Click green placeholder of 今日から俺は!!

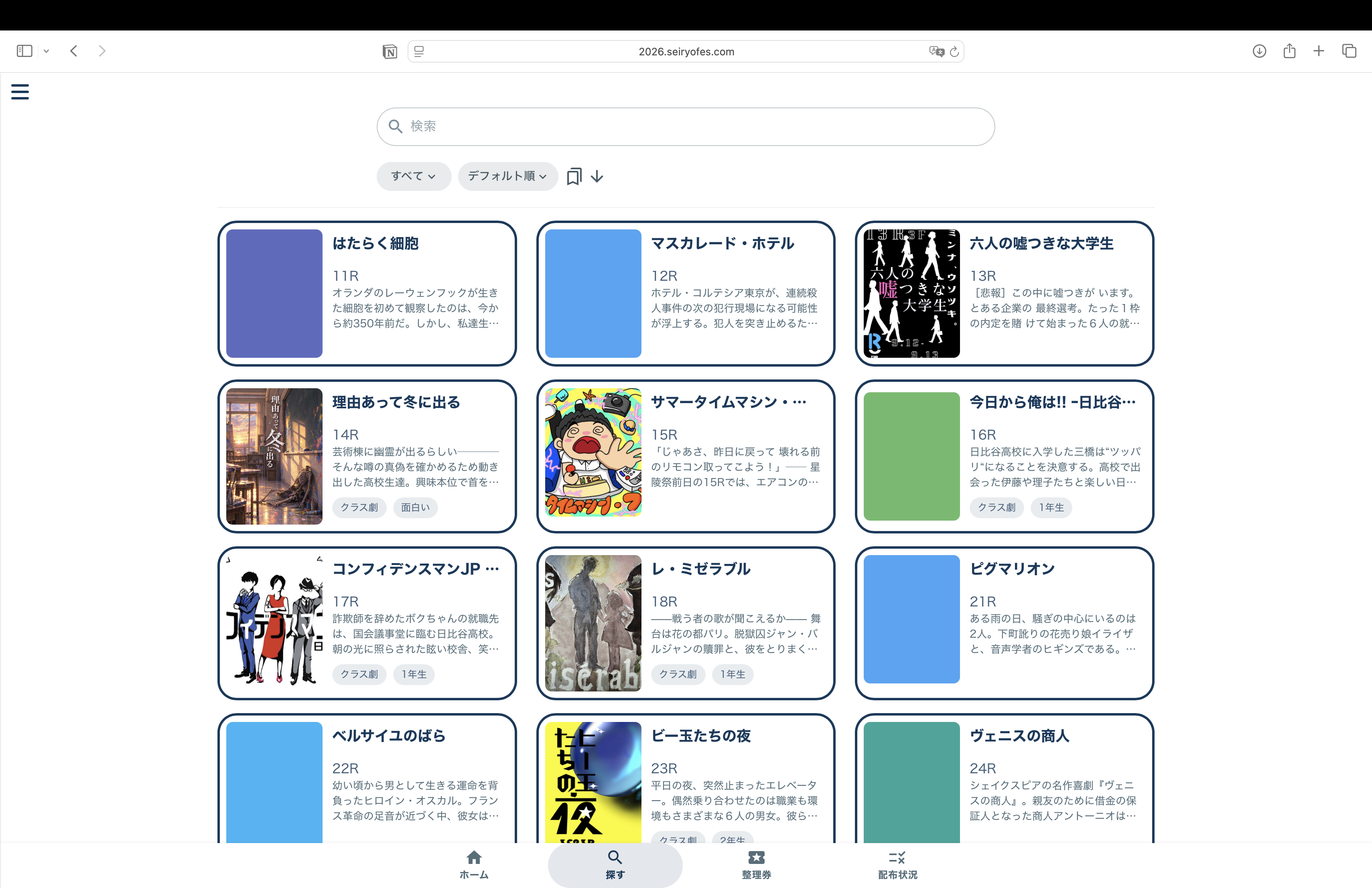(x=911, y=456)
